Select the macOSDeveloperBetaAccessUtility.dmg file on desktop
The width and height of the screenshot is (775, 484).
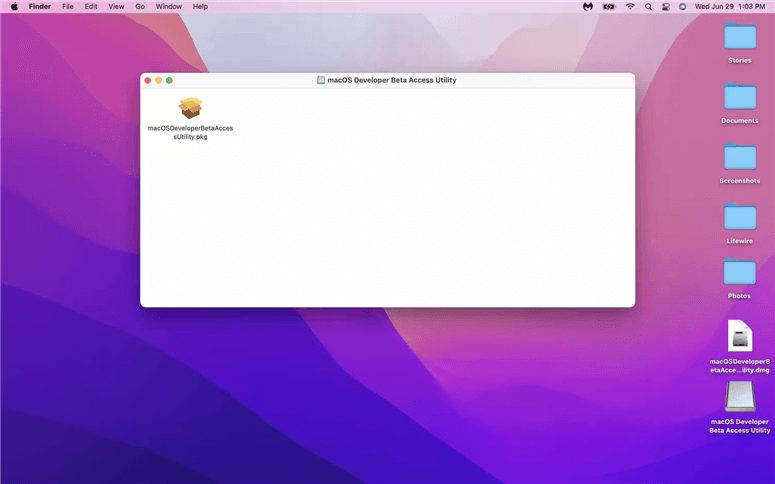(740, 336)
